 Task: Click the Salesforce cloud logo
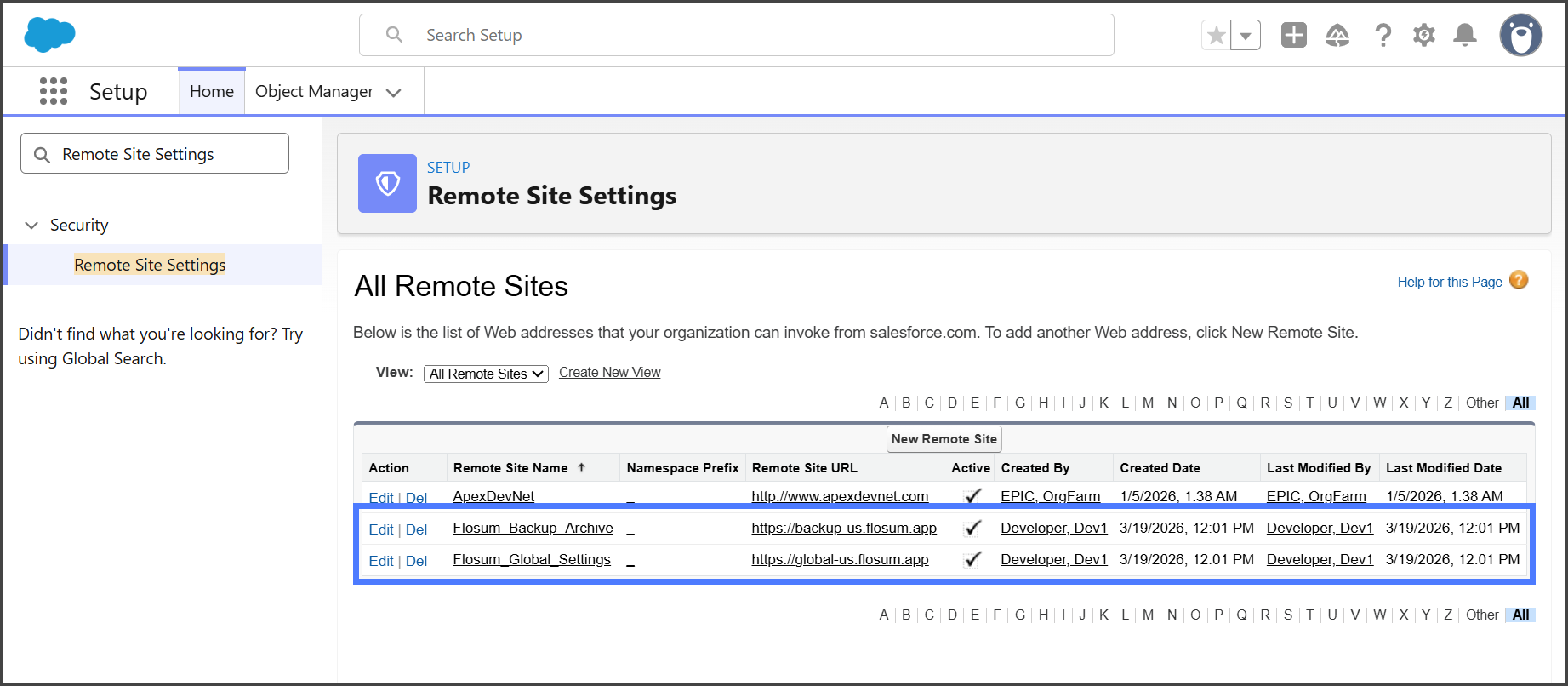(x=50, y=35)
